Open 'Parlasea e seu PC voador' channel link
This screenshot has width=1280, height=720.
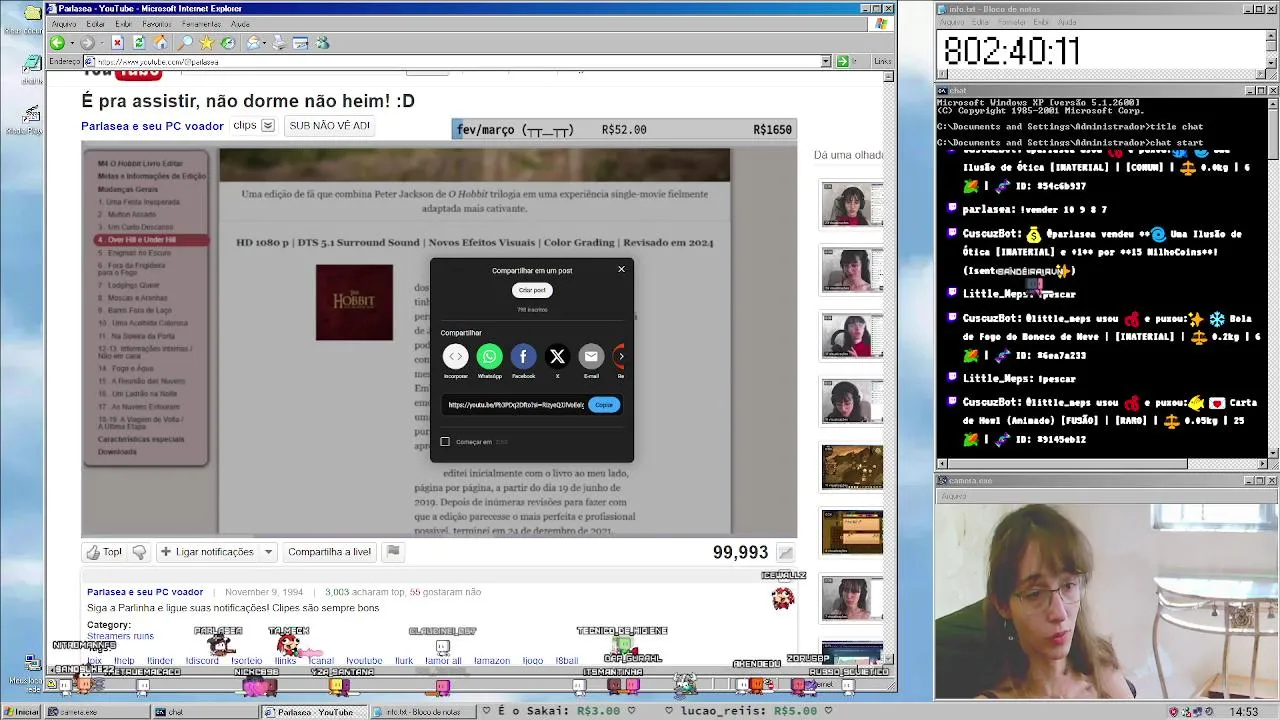152,126
